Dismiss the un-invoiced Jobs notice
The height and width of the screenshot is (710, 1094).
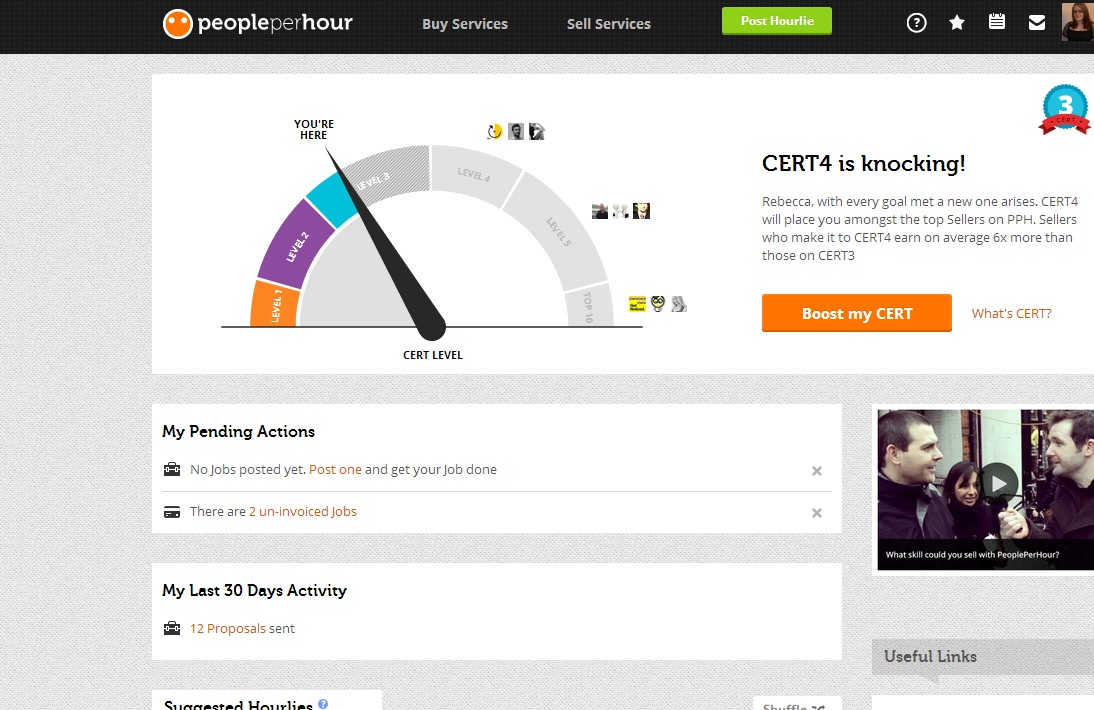[x=816, y=513]
